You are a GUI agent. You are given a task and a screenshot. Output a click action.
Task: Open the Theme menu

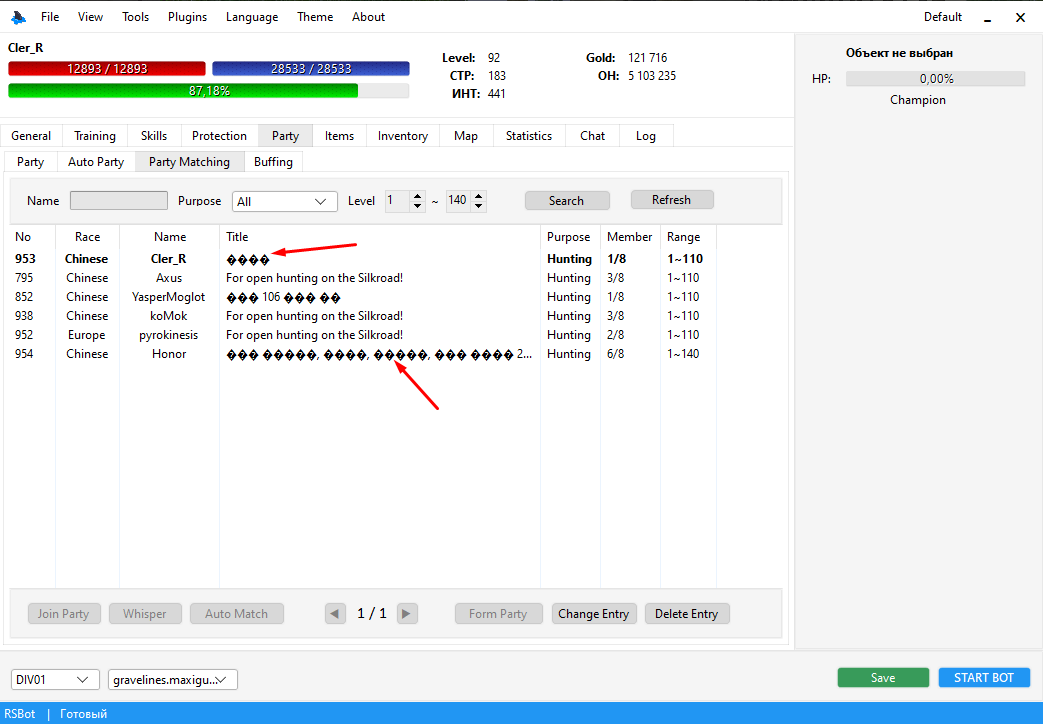pos(315,16)
